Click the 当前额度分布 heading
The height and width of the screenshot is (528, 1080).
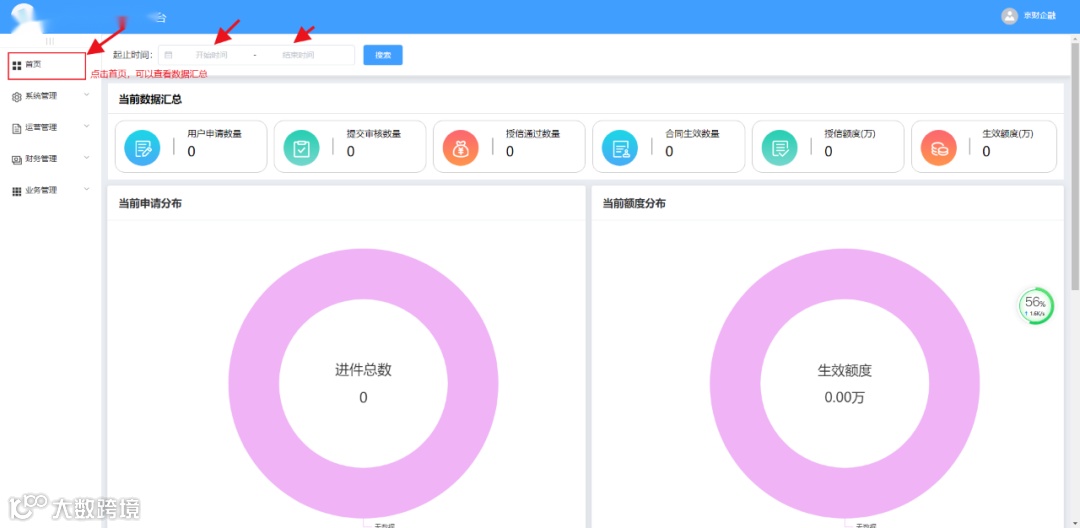coord(634,204)
